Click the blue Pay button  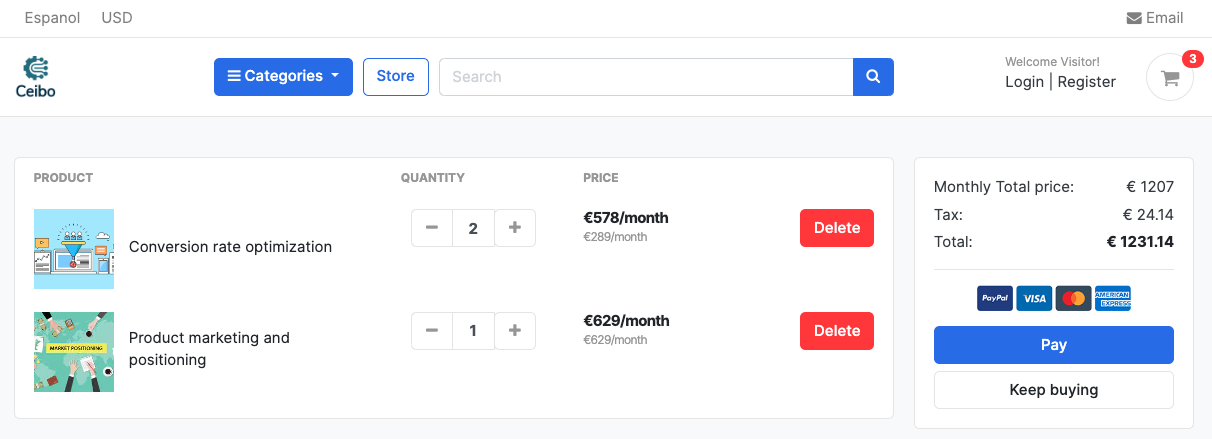[x=1054, y=345]
